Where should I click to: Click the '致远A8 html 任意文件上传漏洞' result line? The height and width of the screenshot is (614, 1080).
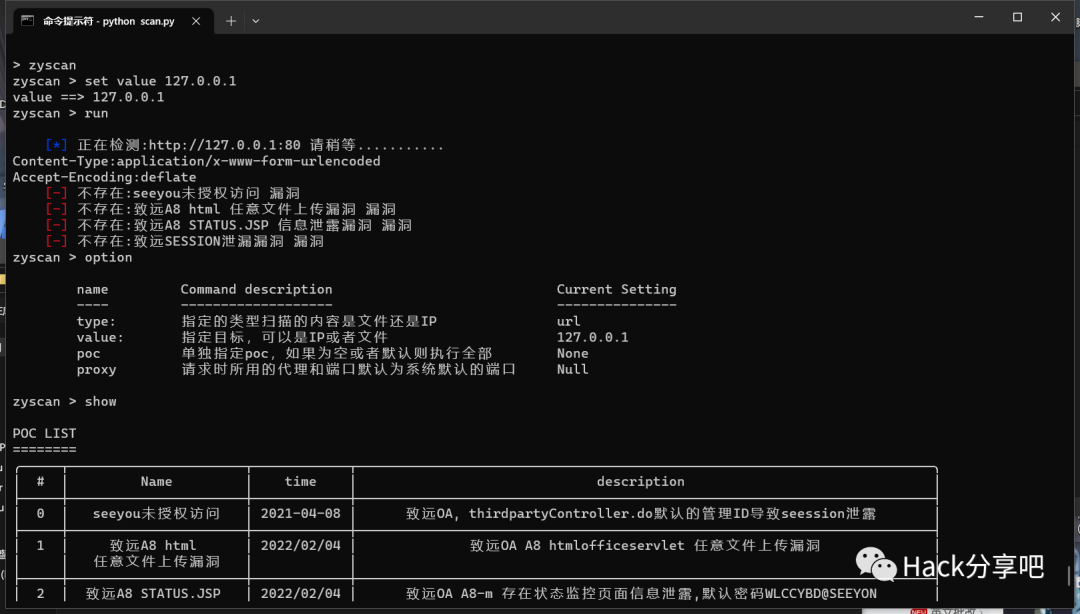(220, 209)
